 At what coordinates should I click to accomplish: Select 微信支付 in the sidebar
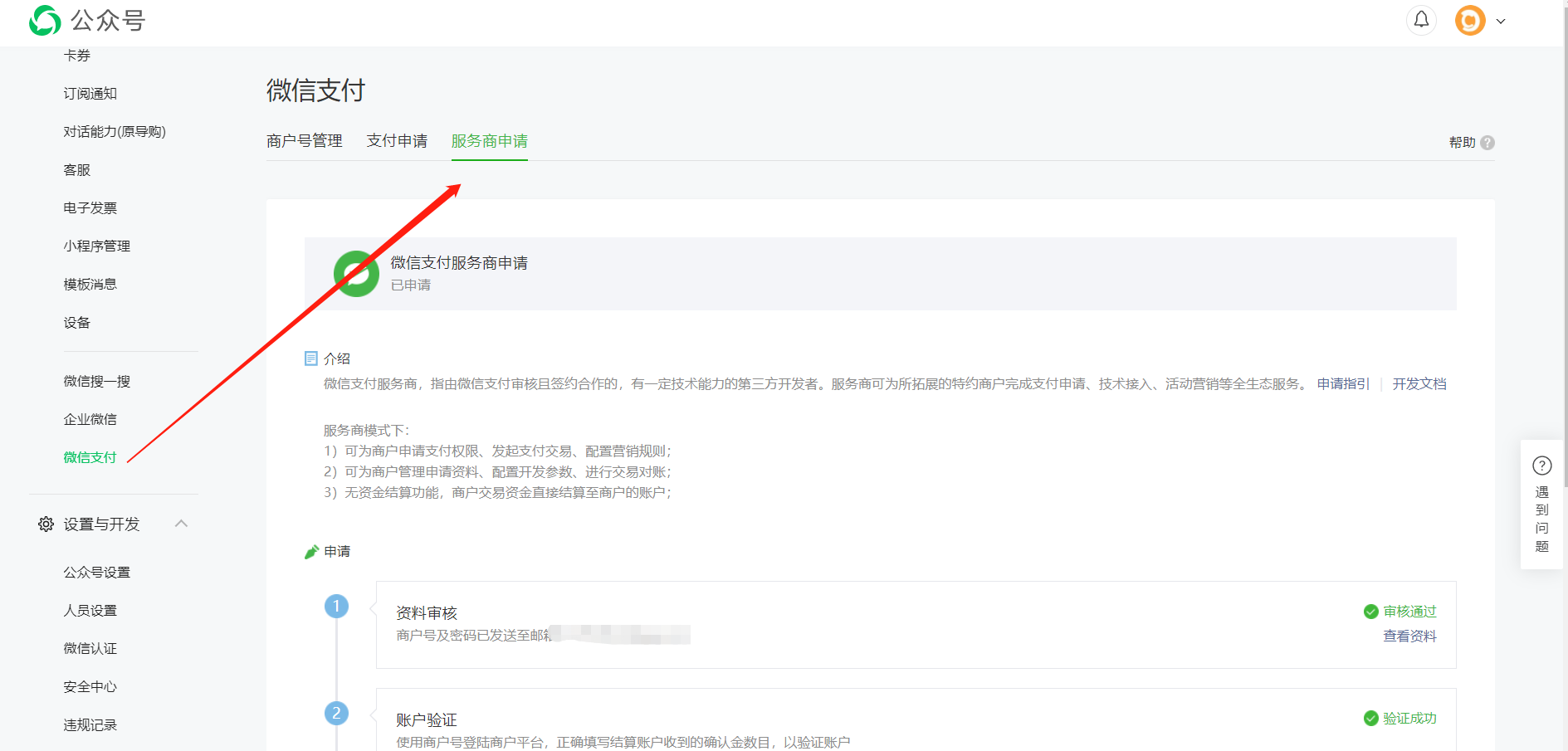pos(90,458)
